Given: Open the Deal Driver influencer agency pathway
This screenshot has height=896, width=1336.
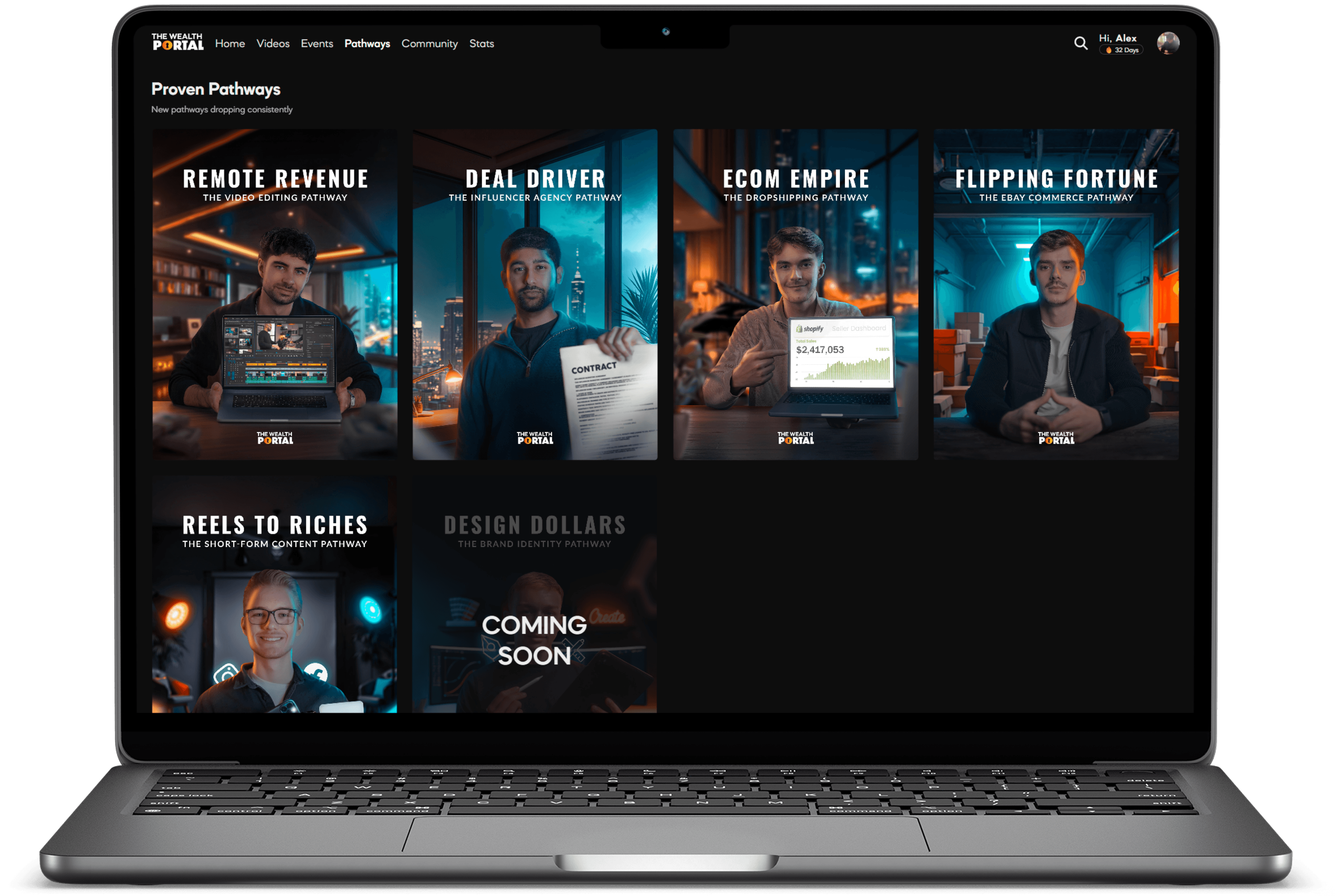Looking at the screenshot, I should point(535,294).
